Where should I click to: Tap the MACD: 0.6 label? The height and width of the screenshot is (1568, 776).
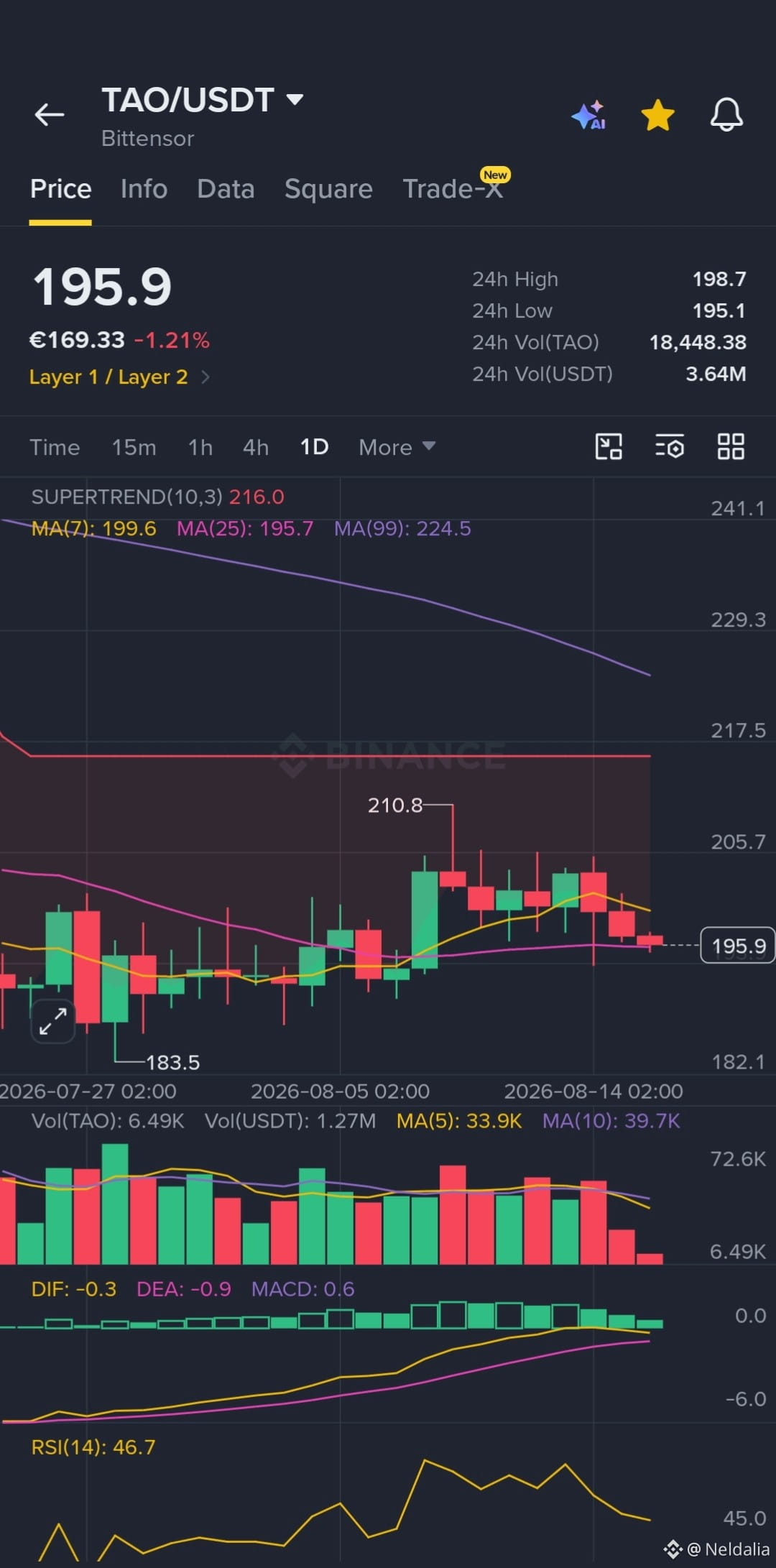coord(302,1289)
